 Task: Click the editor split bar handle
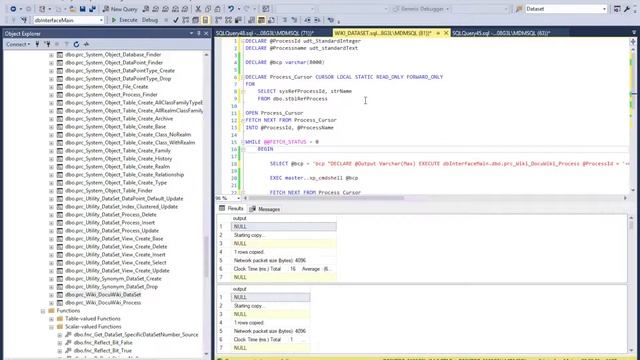tap(633, 42)
